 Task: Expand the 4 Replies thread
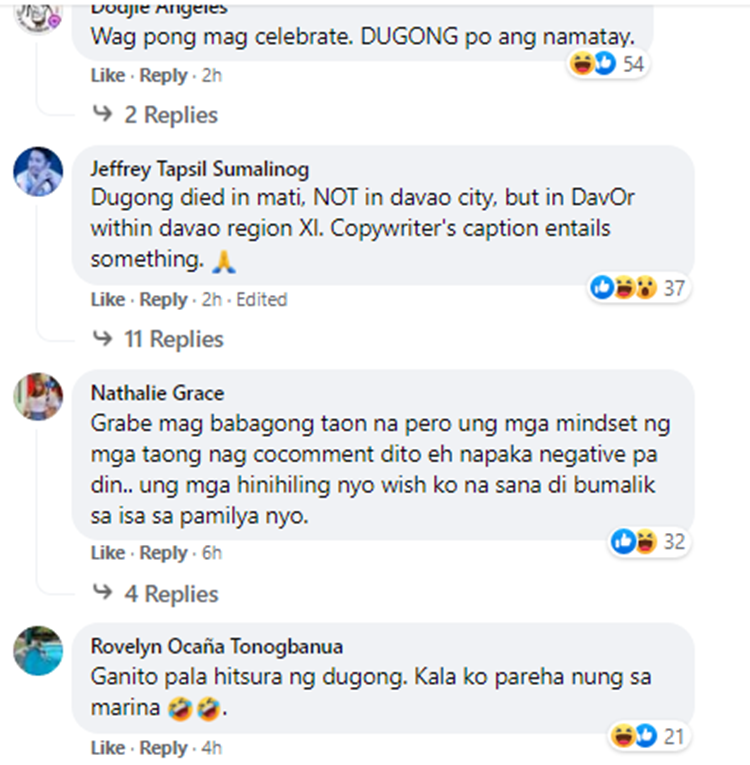pos(156,594)
